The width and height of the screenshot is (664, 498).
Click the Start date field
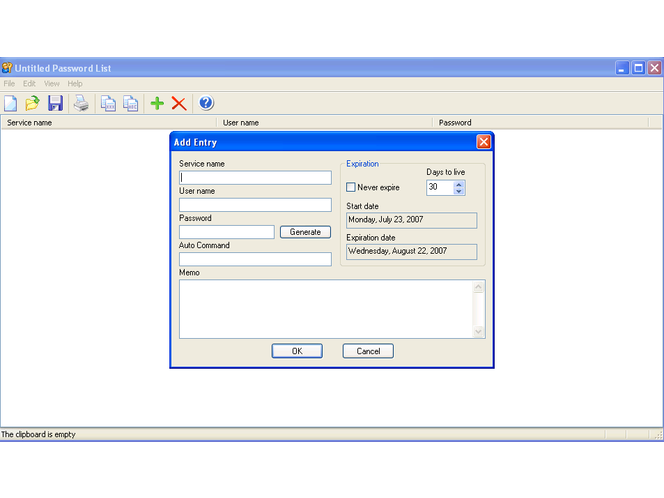(412, 220)
